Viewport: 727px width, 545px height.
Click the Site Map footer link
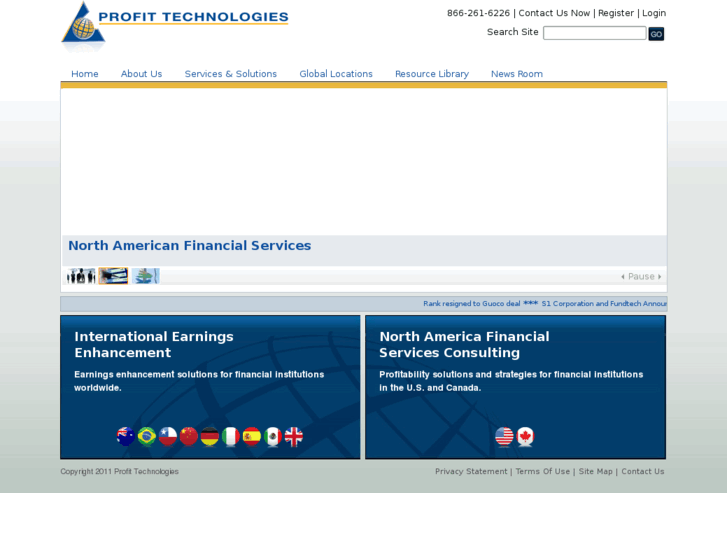point(595,471)
